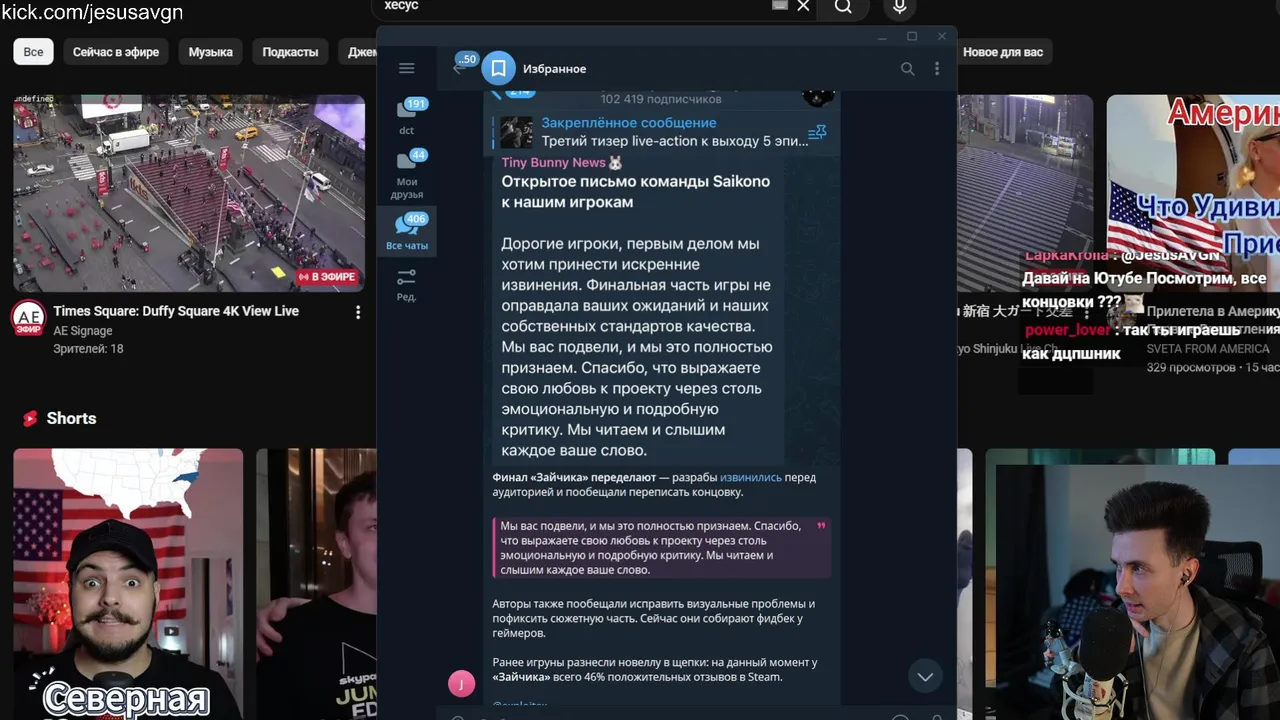Select the Подкасты filter chip
This screenshot has height=720, width=1280.
(290, 52)
